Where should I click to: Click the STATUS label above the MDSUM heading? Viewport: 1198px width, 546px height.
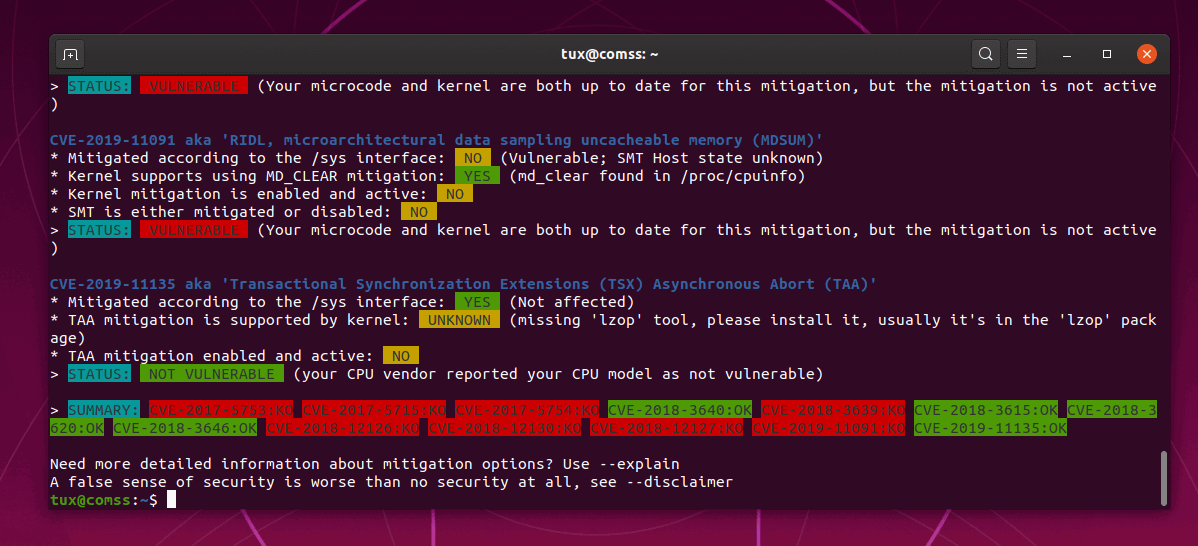click(99, 86)
